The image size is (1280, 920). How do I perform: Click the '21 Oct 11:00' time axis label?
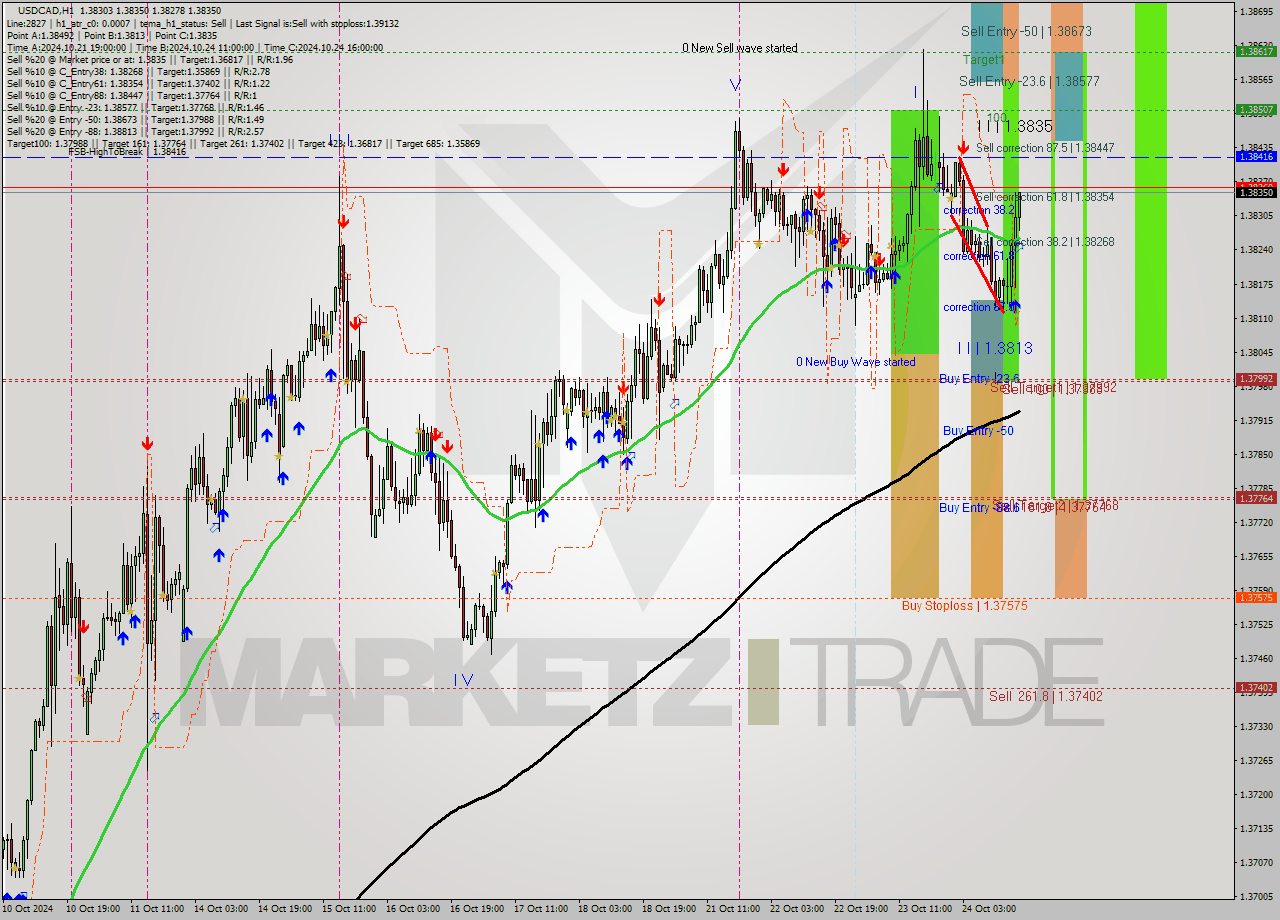[x=734, y=909]
